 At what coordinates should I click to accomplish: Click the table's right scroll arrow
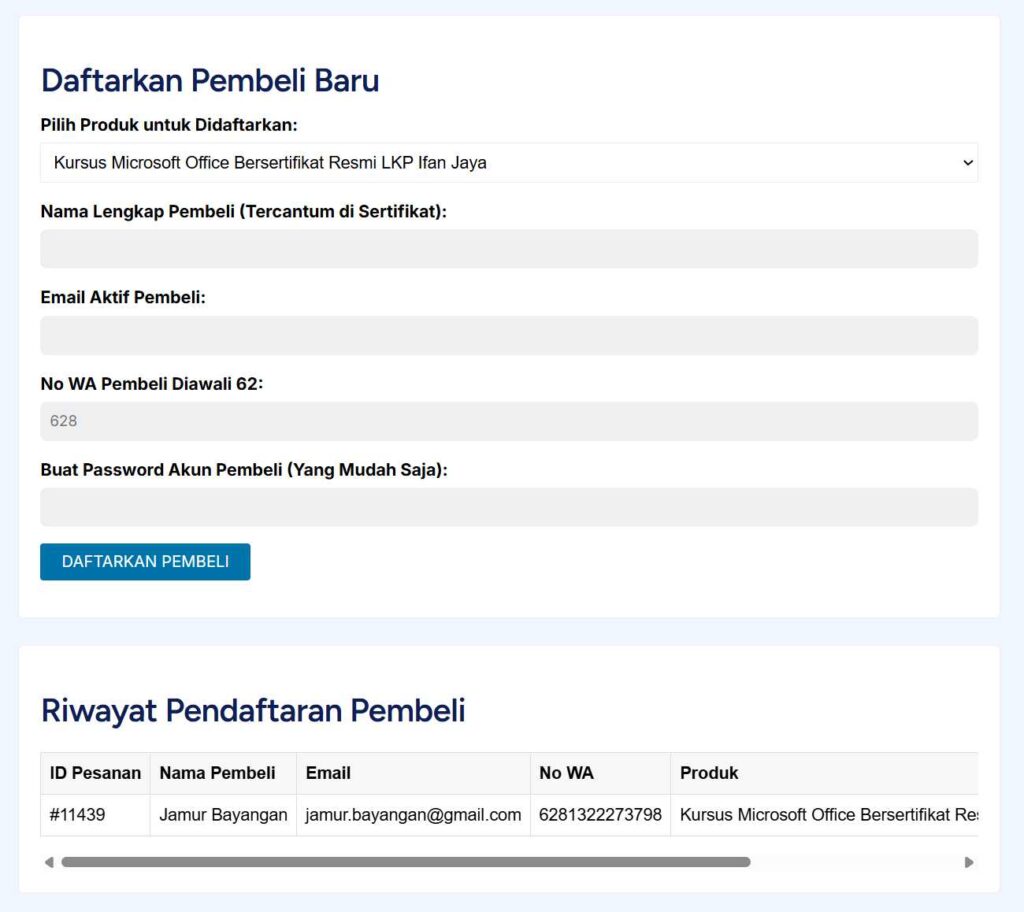tap(968, 862)
